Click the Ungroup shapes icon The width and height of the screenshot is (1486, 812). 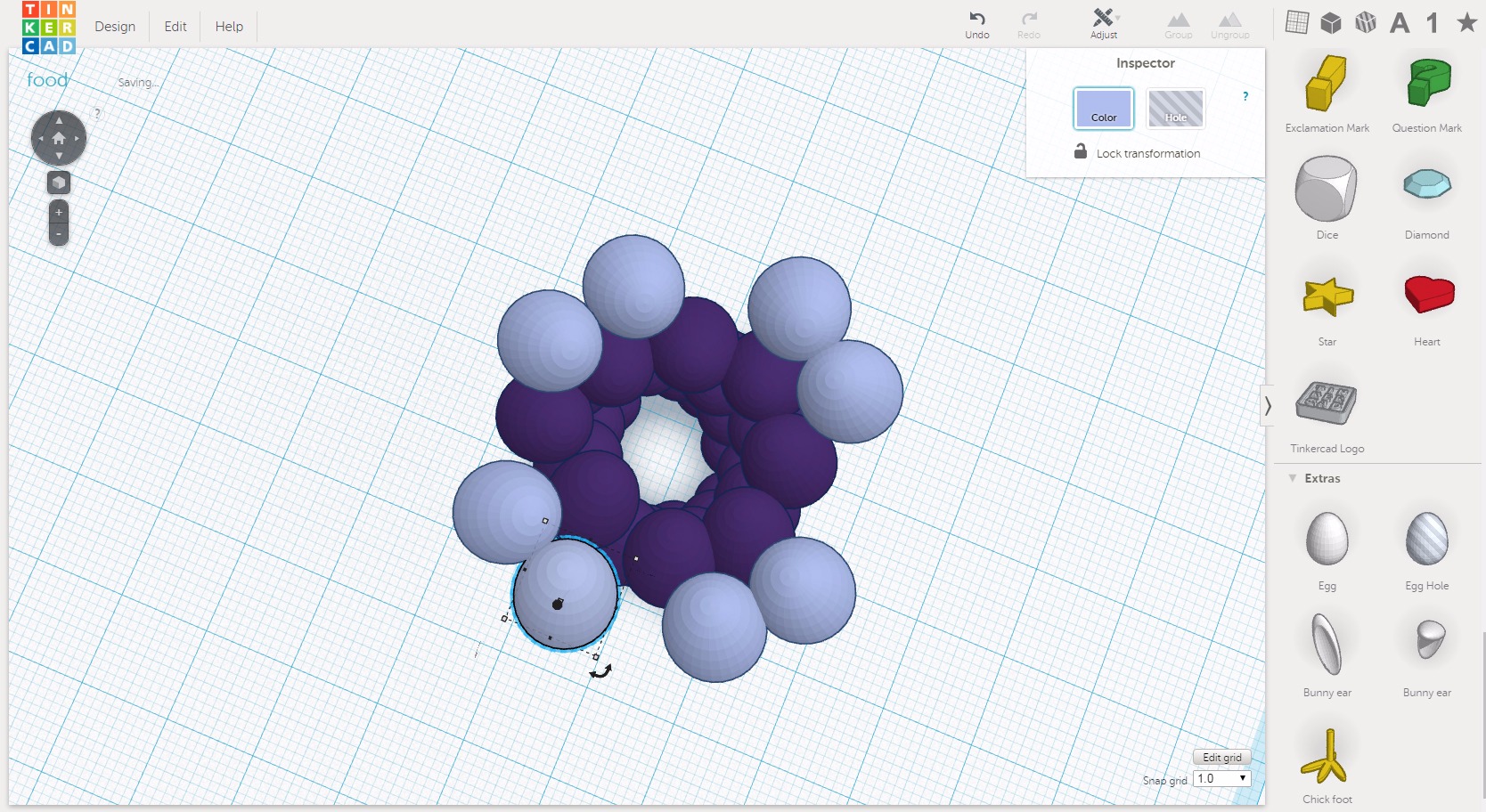click(x=1230, y=25)
